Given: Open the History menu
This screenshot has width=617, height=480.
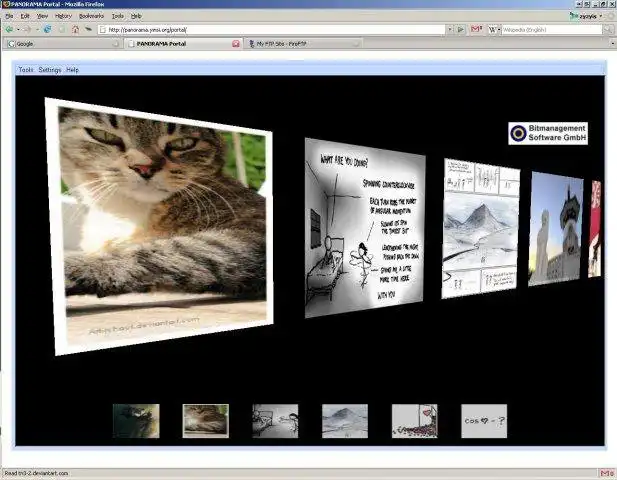Looking at the screenshot, I should [63, 16].
